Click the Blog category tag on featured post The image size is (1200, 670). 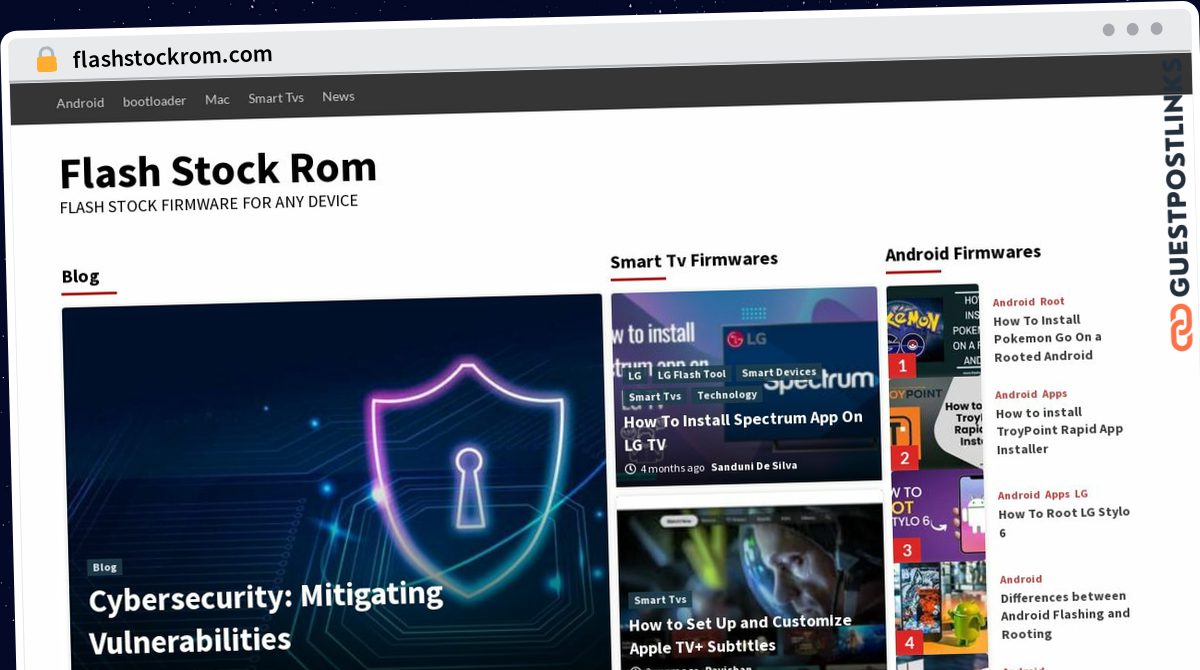click(x=105, y=567)
